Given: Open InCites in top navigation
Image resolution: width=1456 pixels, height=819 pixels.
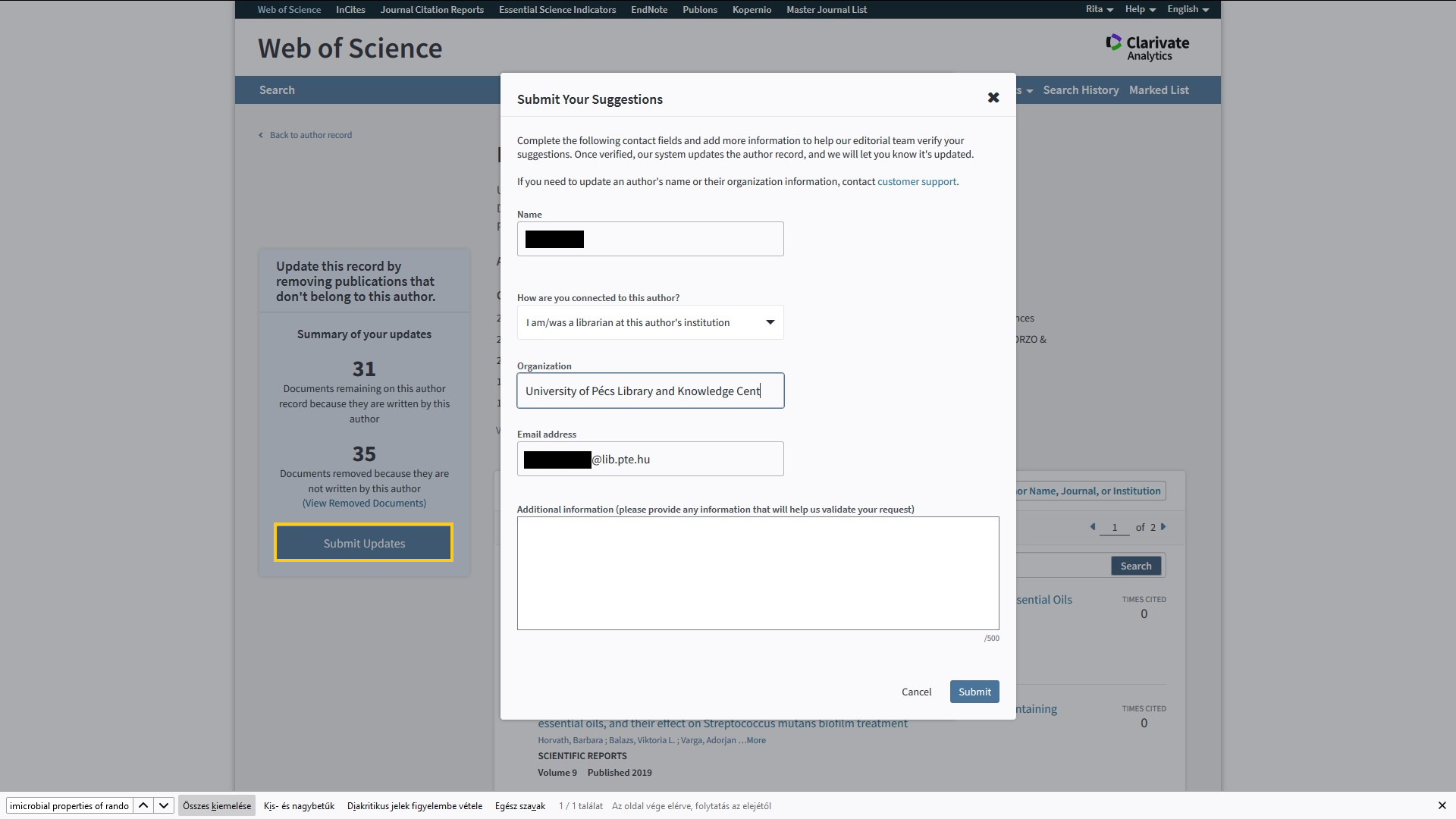Looking at the screenshot, I should point(350,9).
